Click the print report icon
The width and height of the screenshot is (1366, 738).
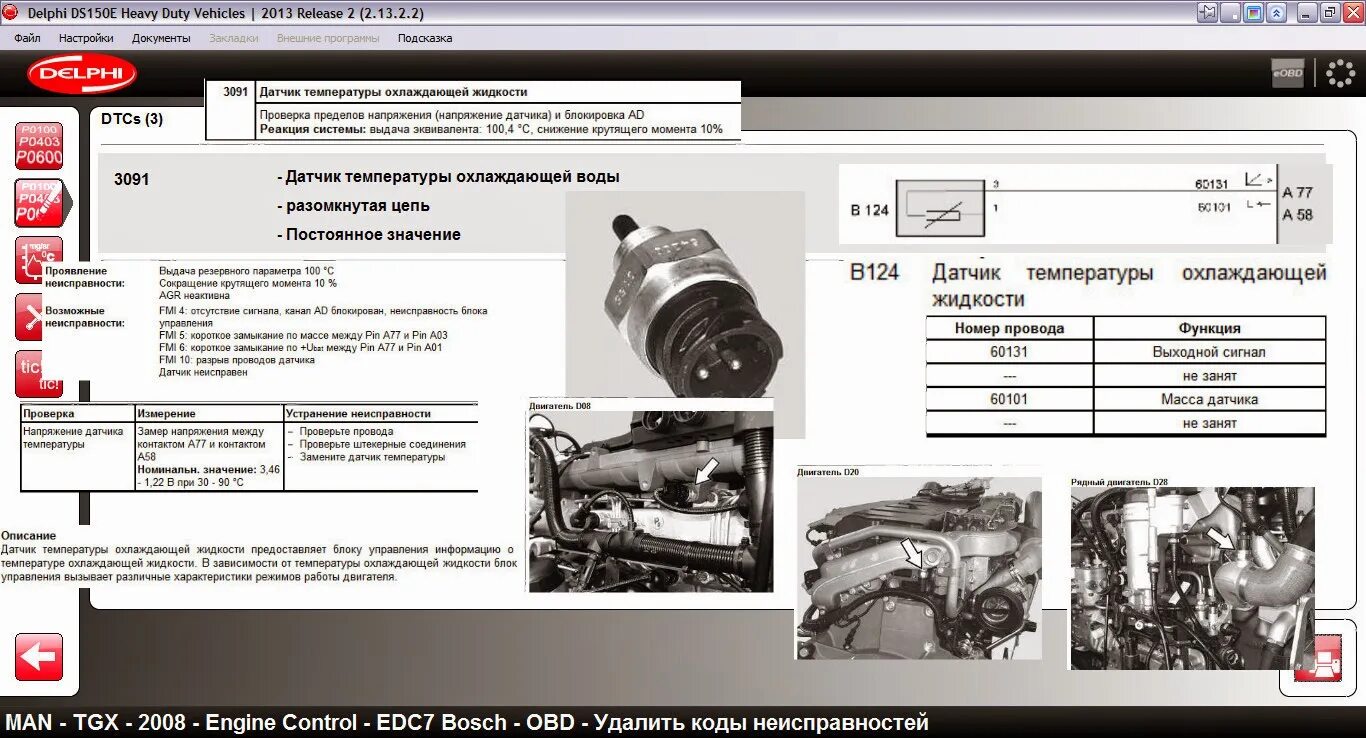[1318, 658]
